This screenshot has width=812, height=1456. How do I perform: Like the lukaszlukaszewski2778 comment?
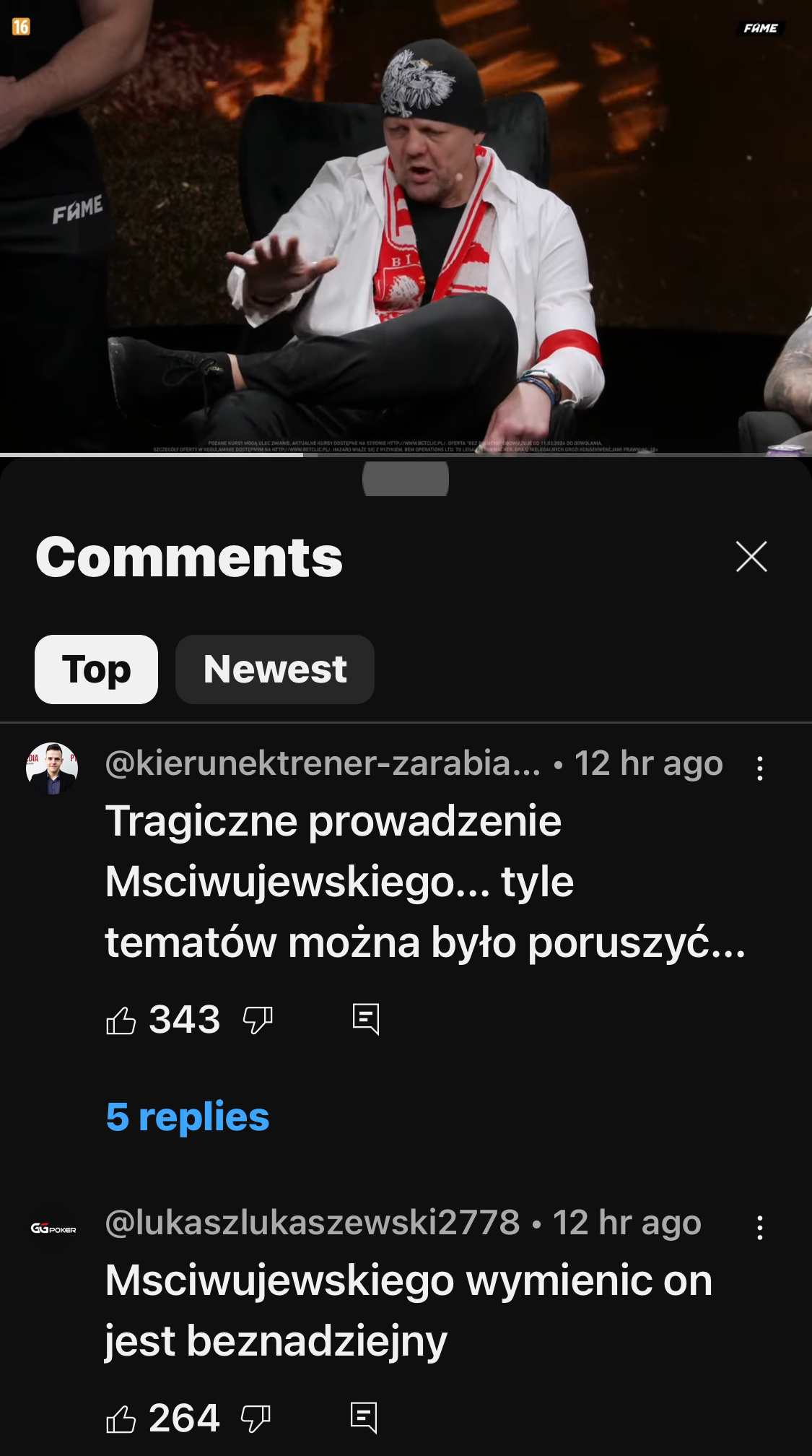click(121, 1418)
